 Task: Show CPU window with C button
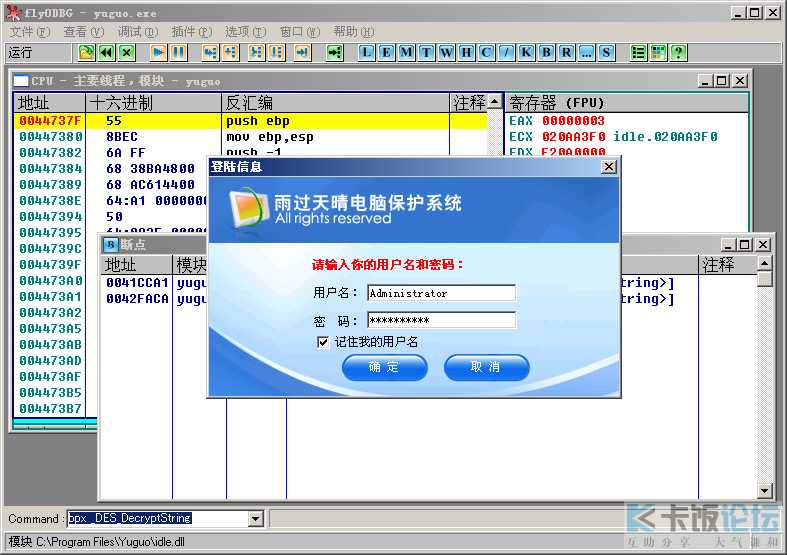486,52
